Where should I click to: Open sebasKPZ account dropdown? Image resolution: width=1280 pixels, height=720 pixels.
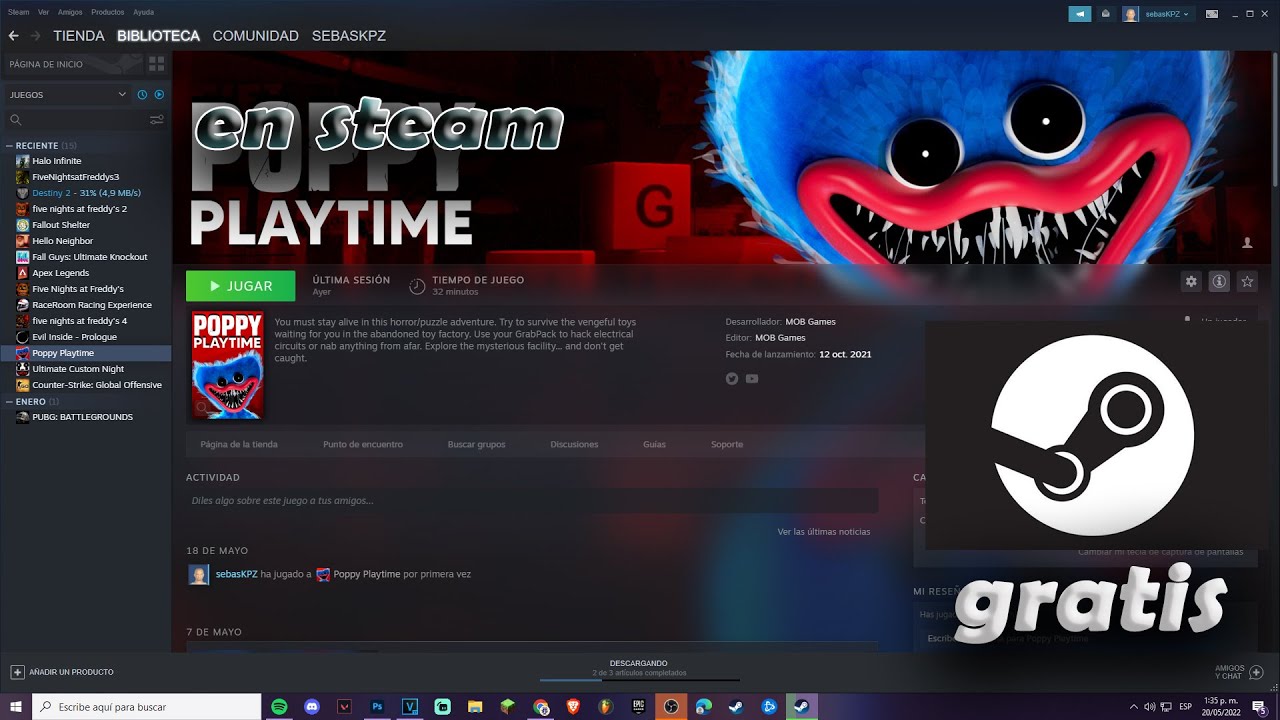point(1157,14)
